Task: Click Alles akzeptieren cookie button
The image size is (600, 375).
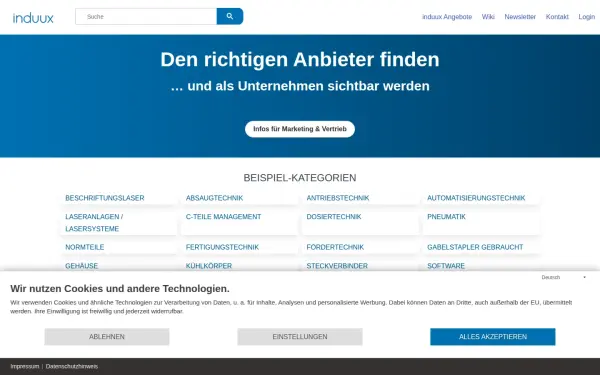Action: 493,337
